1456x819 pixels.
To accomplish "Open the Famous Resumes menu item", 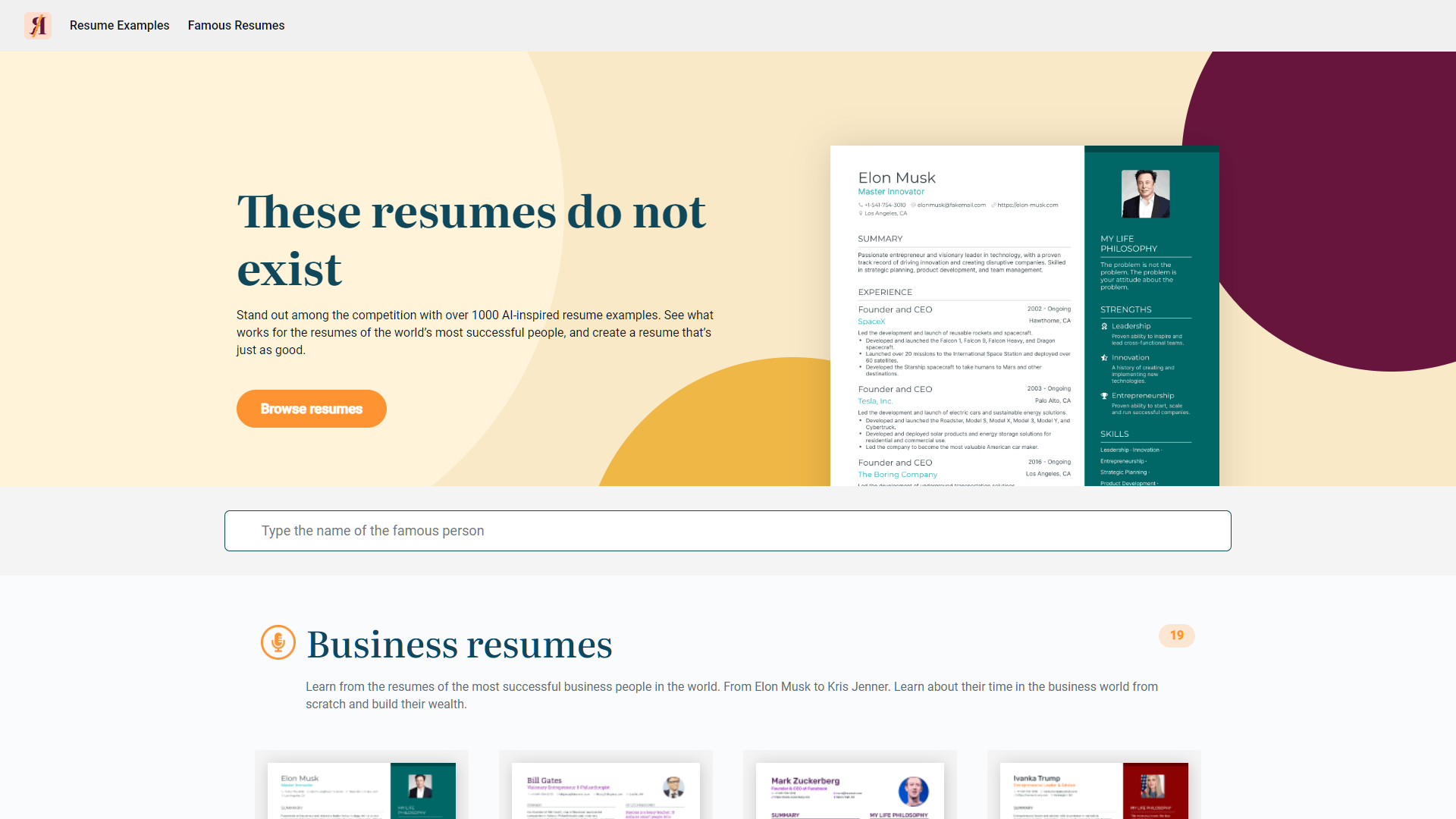I will pos(236,25).
